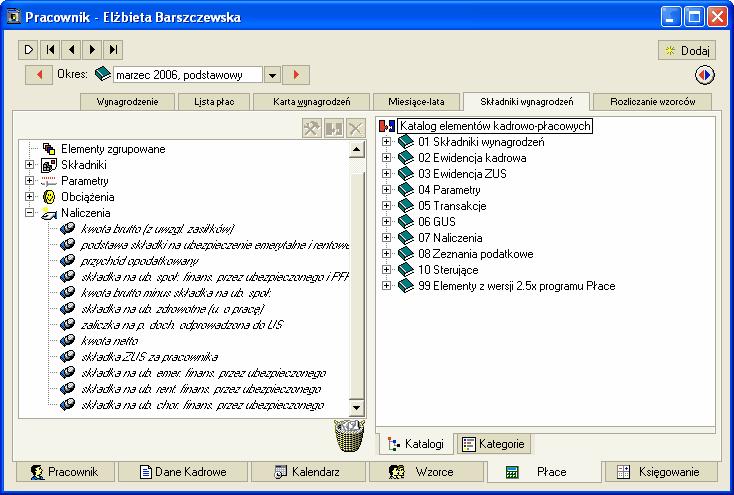
Task: Go to the next employee record
Action: pos(92,50)
